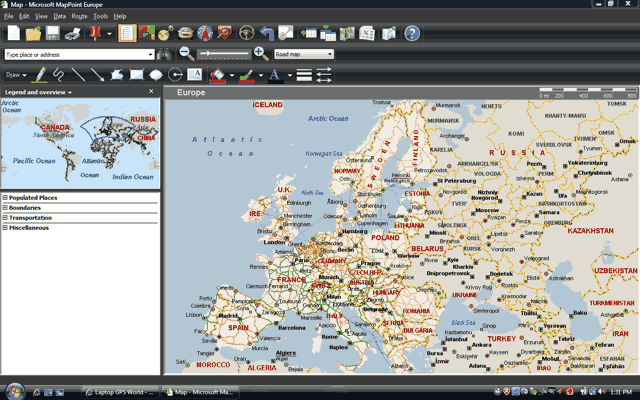The height and width of the screenshot is (400, 640).
Task: Print the current map
Action: [x=73, y=33]
